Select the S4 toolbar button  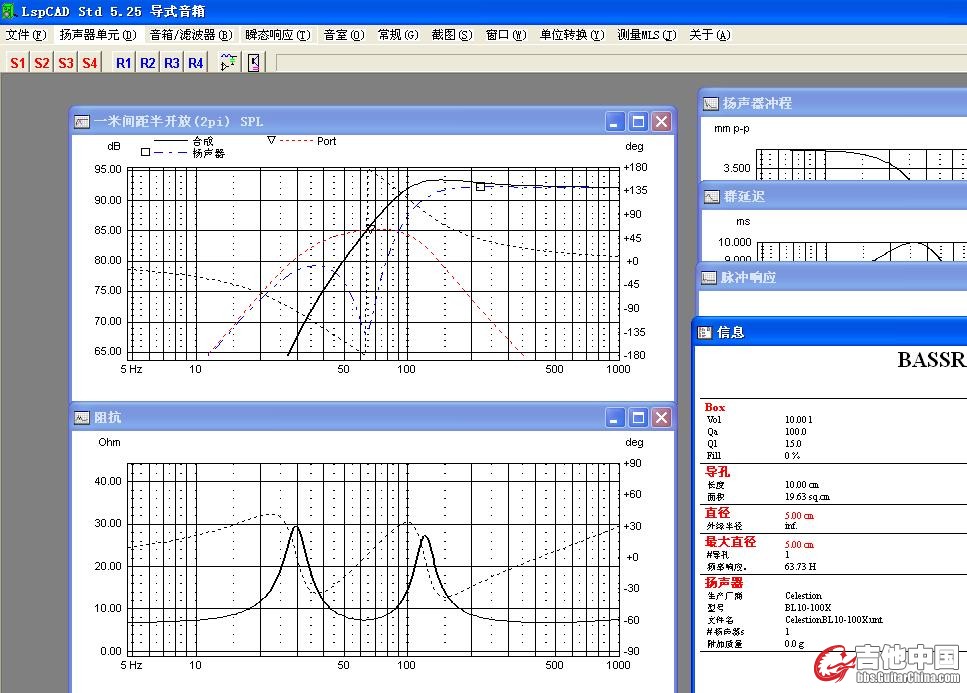pos(90,62)
